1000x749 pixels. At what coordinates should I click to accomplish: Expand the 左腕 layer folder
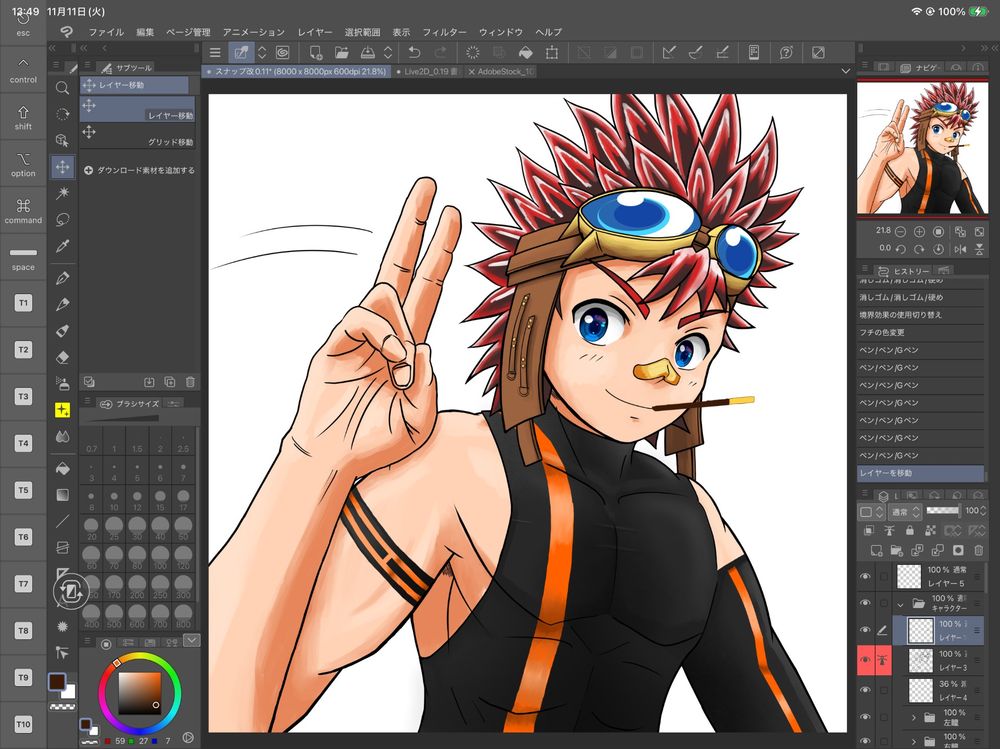tap(914, 718)
